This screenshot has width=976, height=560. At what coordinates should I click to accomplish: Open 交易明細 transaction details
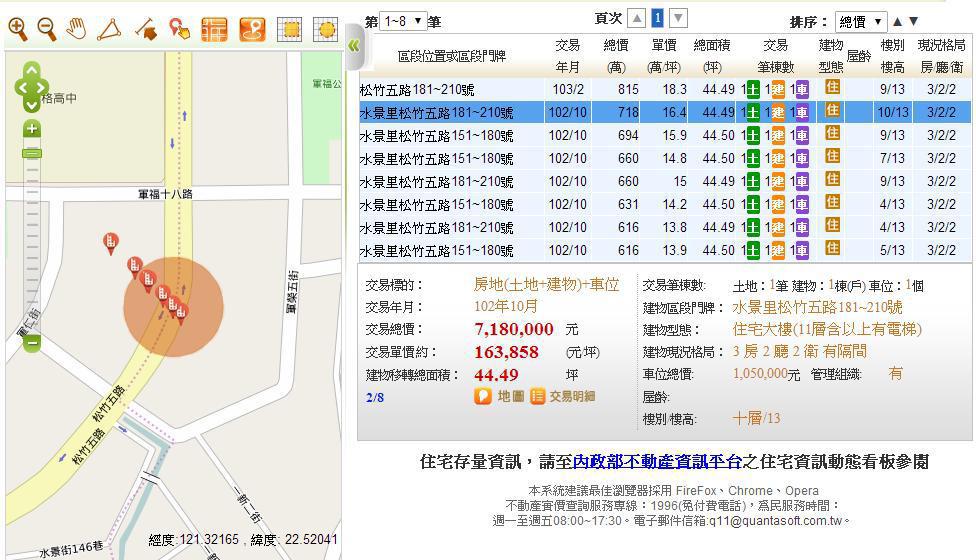563,396
